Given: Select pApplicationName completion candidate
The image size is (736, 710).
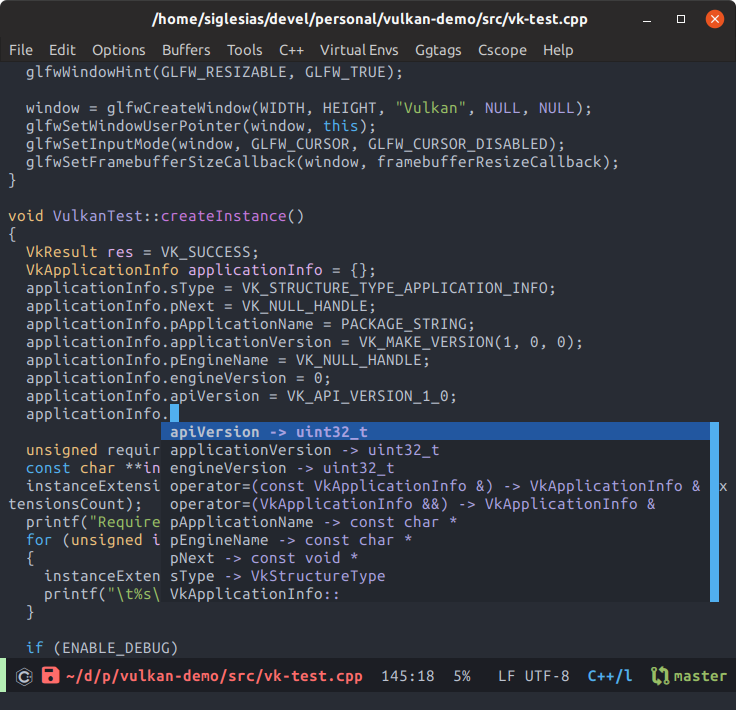Looking at the screenshot, I should point(435,522).
